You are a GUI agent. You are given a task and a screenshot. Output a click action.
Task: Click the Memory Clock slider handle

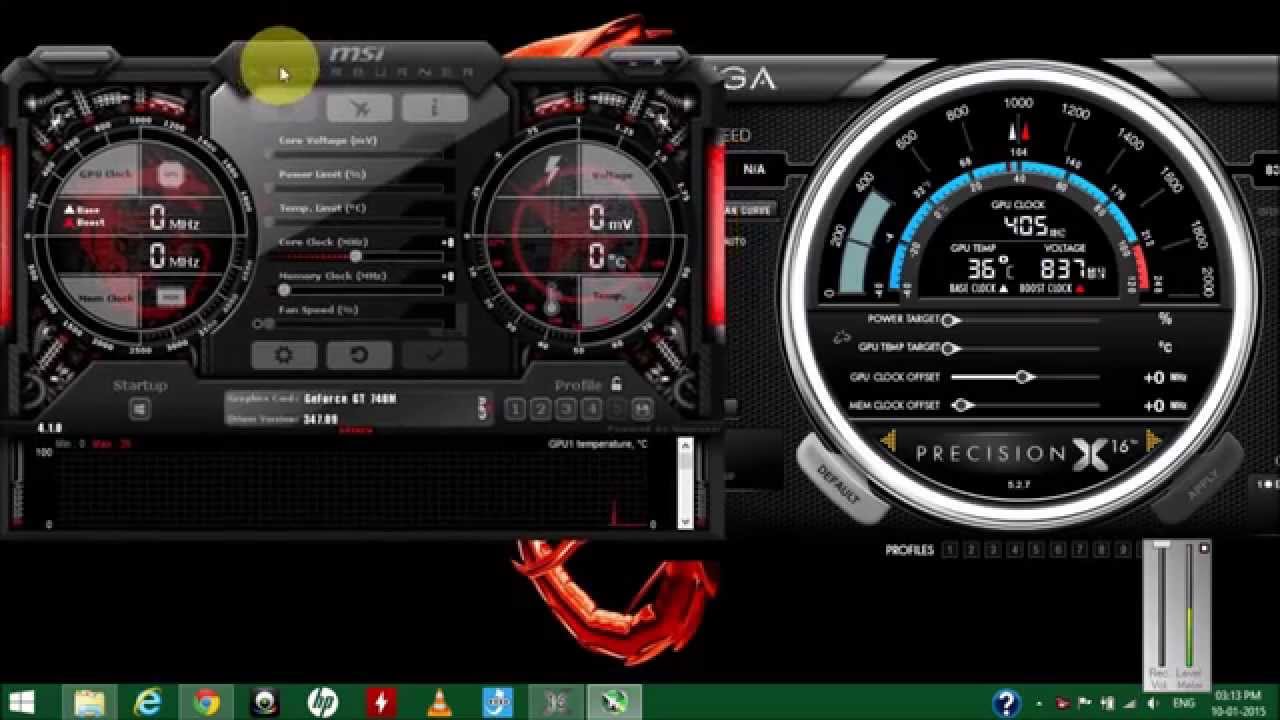284,290
